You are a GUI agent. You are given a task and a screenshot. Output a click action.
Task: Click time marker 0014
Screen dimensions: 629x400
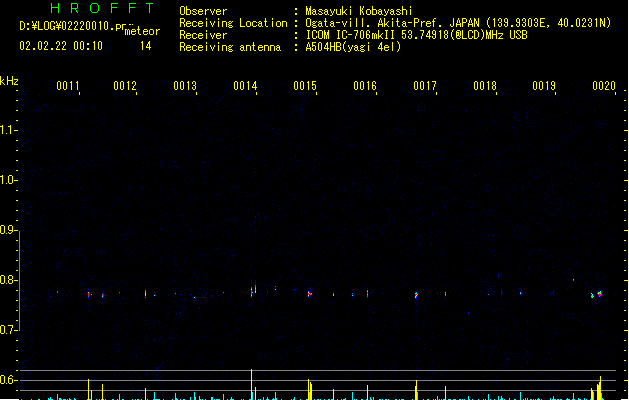245,86
